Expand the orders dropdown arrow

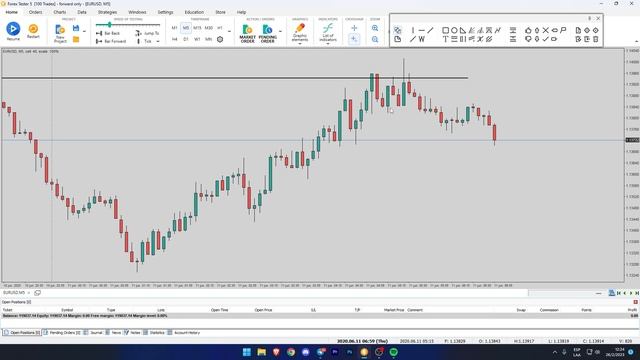[x=280, y=31]
